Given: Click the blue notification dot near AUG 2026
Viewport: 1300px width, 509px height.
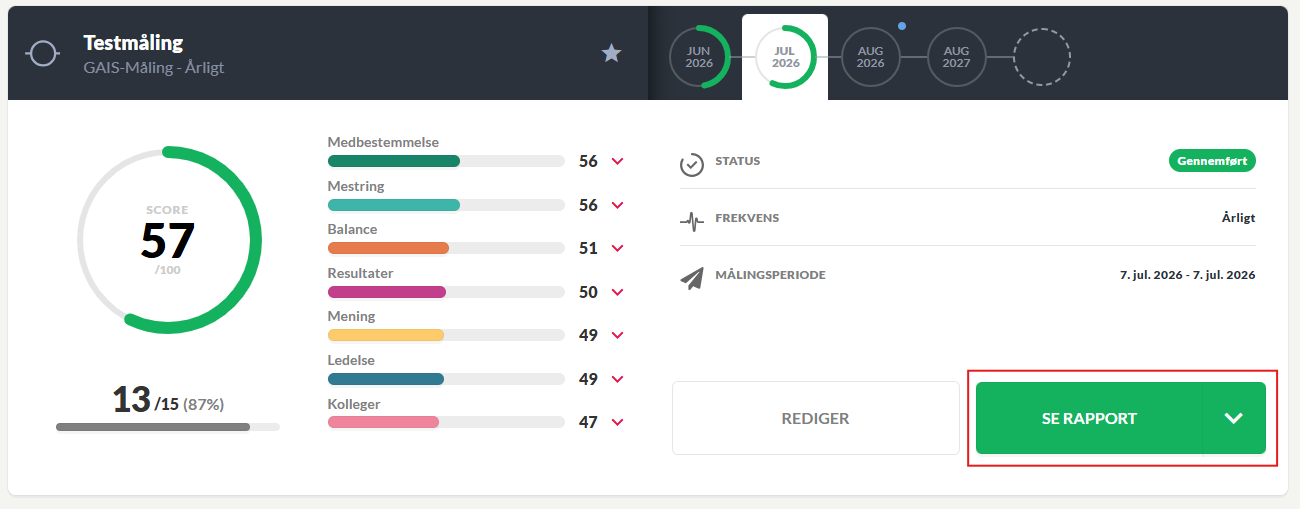Looking at the screenshot, I should 901,26.
